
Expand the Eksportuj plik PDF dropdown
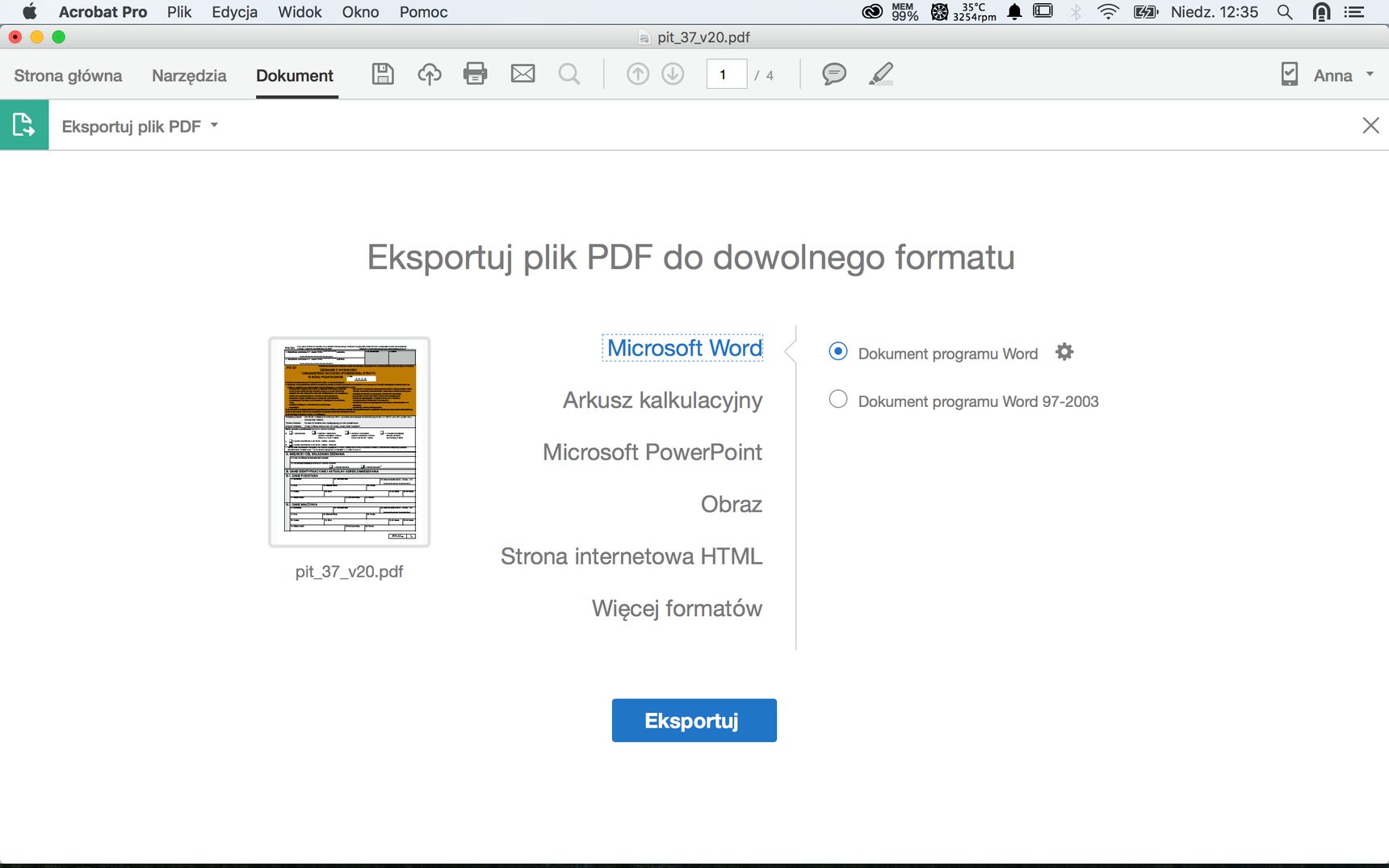pyautogui.click(x=214, y=125)
